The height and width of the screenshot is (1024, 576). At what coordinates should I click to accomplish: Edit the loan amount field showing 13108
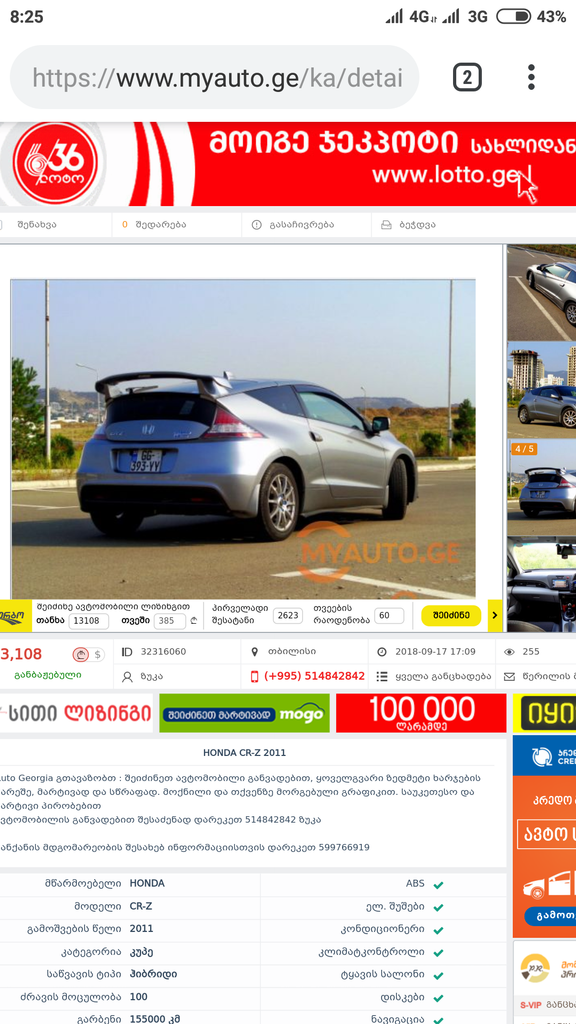(x=89, y=621)
